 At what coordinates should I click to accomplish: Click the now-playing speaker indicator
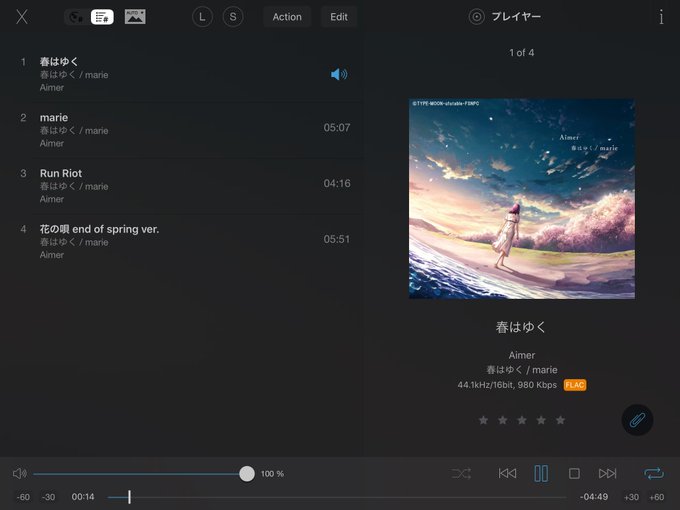(339, 75)
